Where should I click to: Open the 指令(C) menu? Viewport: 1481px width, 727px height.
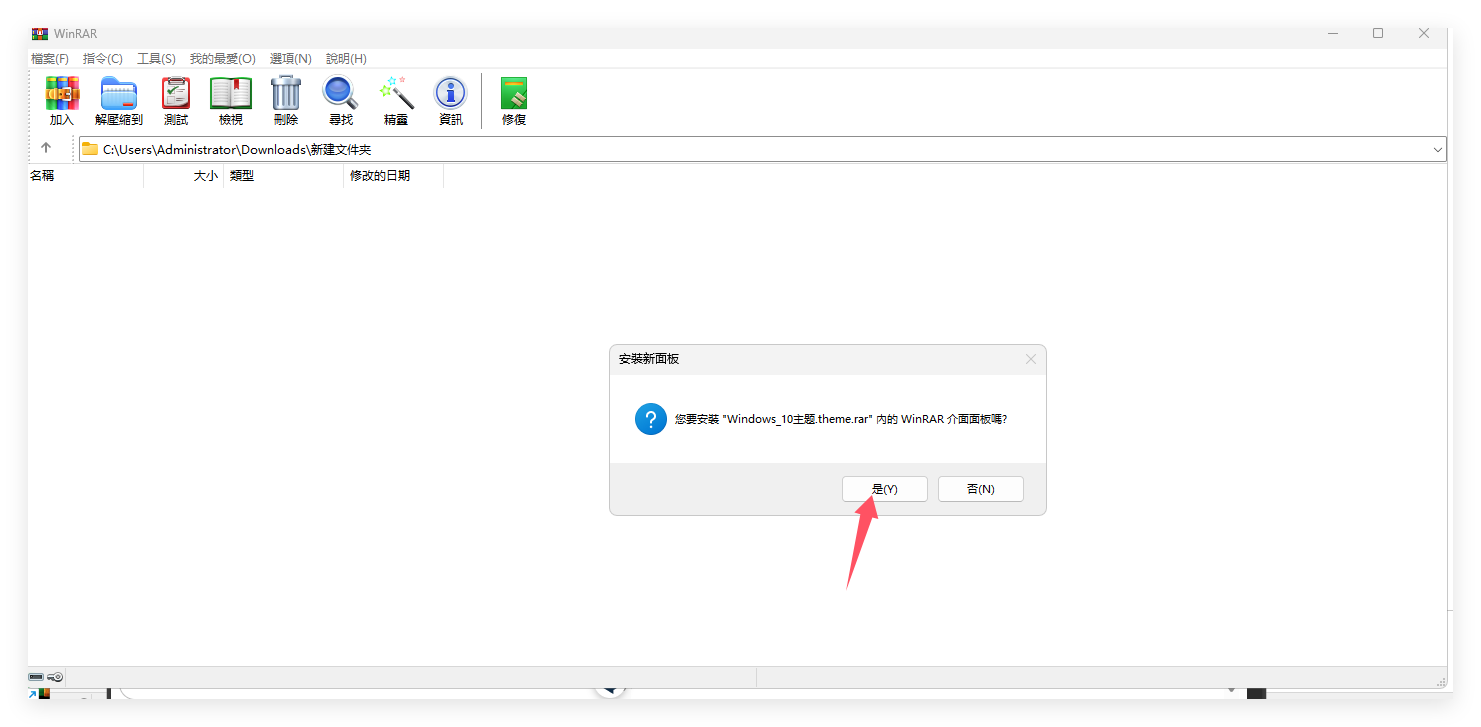pos(103,59)
